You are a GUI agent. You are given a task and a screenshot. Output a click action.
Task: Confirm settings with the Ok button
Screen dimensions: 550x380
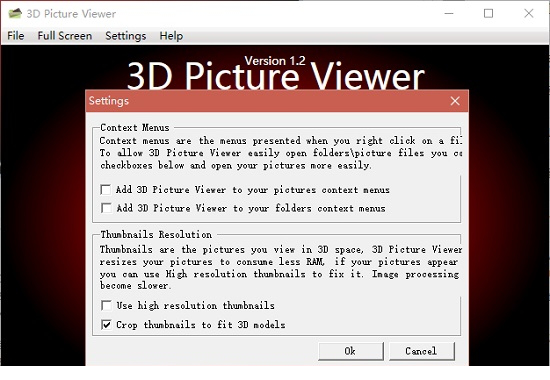(351, 351)
